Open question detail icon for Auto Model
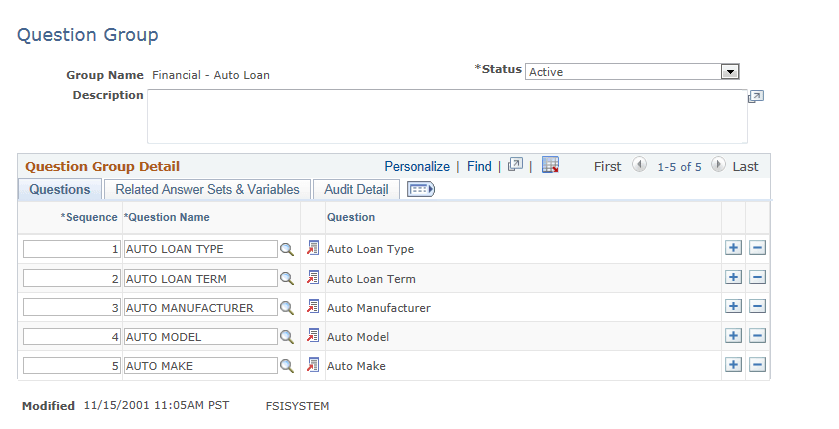 click(x=312, y=335)
